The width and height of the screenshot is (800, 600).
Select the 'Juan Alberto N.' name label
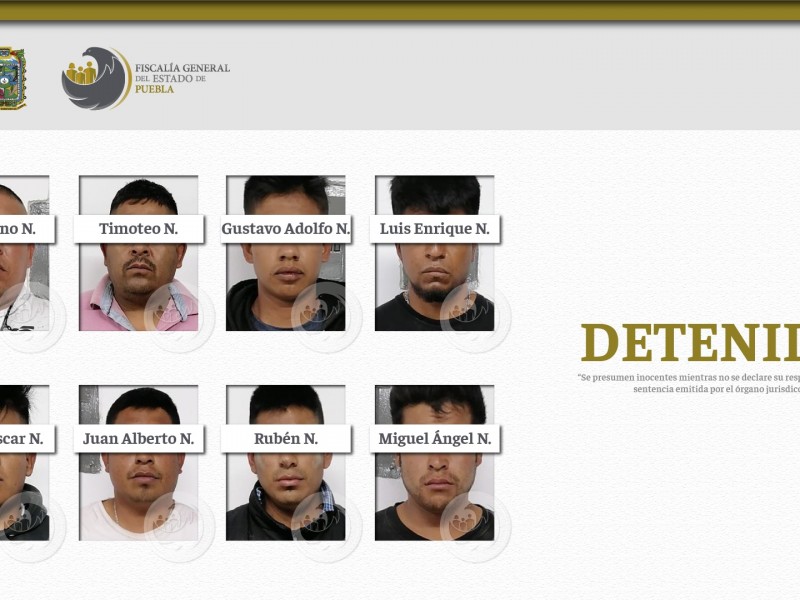(139, 439)
